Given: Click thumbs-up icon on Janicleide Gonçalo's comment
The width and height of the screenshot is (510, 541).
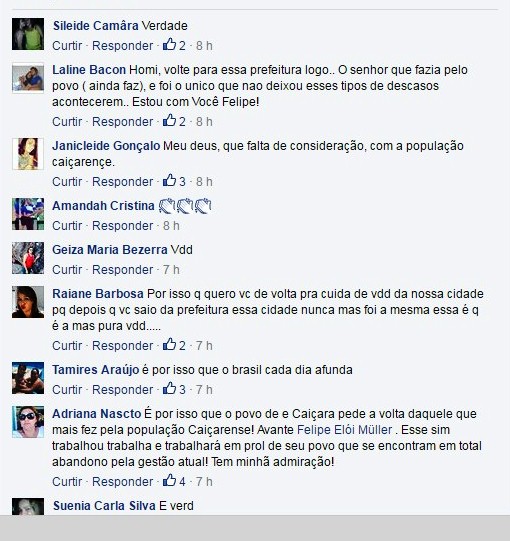Looking at the screenshot, I should pos(169,180).
